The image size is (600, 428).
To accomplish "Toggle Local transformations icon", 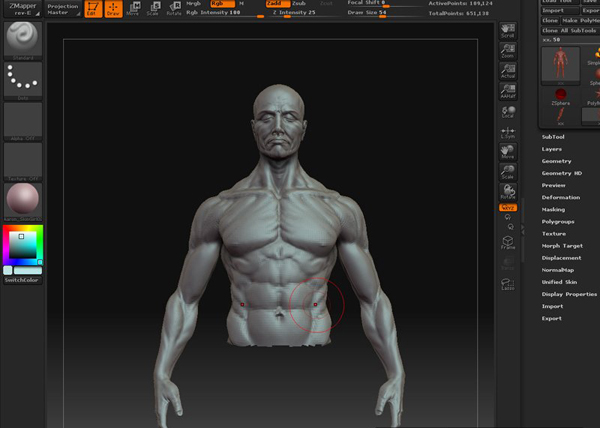I will [508, 112].
